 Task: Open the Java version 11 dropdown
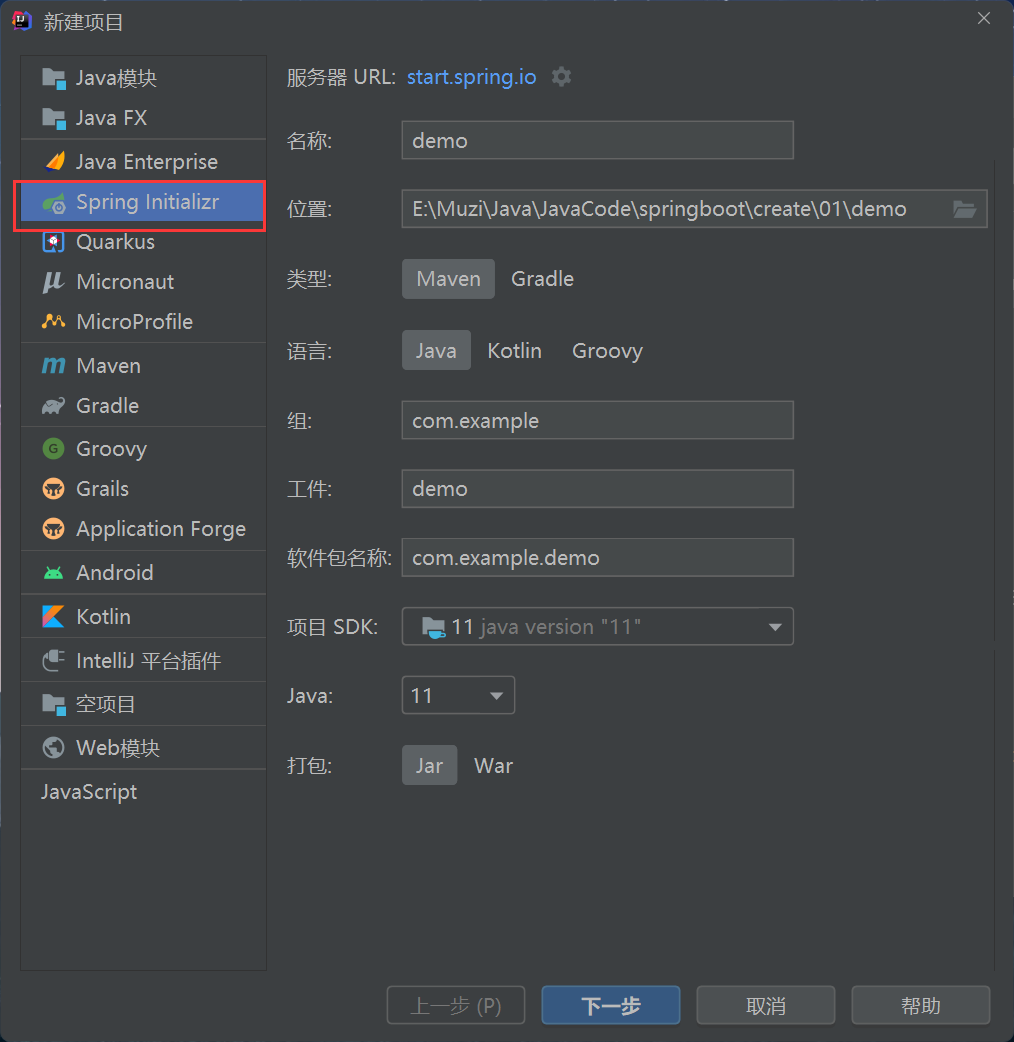coord(458,696)
